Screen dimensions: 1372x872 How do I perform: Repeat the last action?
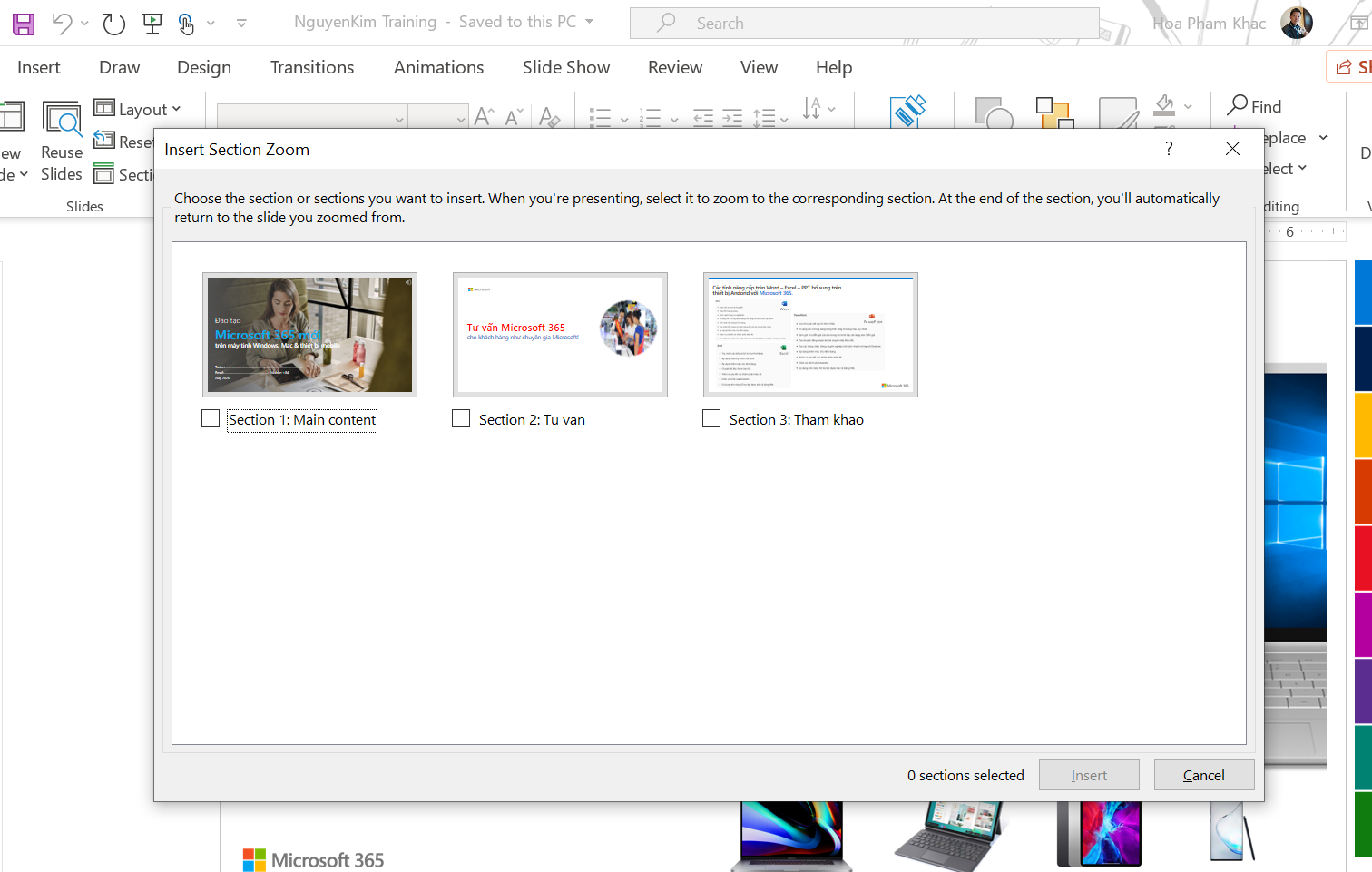click(x=113, y=23)
